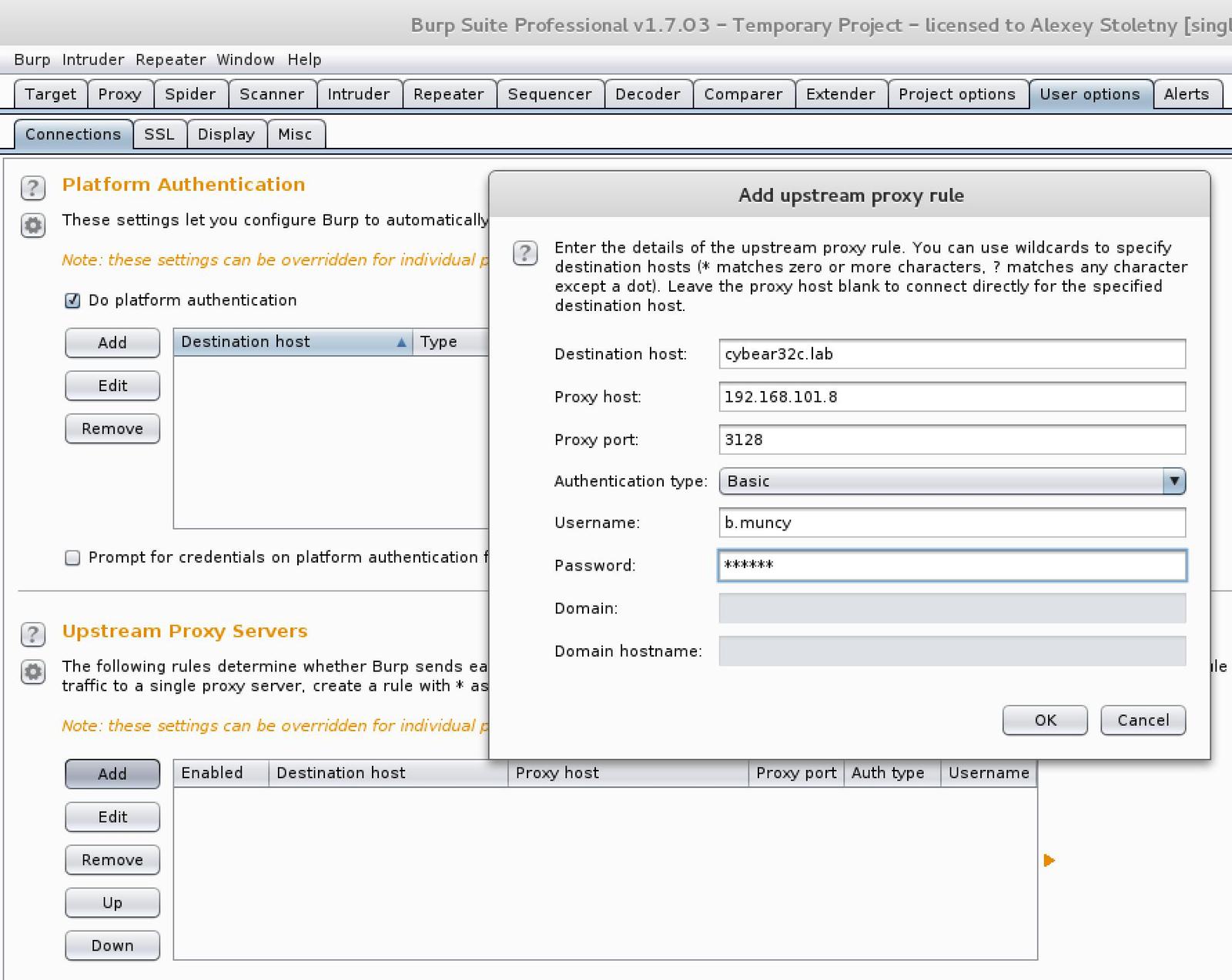The height and width of the screenshot is (980, 1232).
Task: Switch to the Sequencer tab
Action: pos(550,94)
